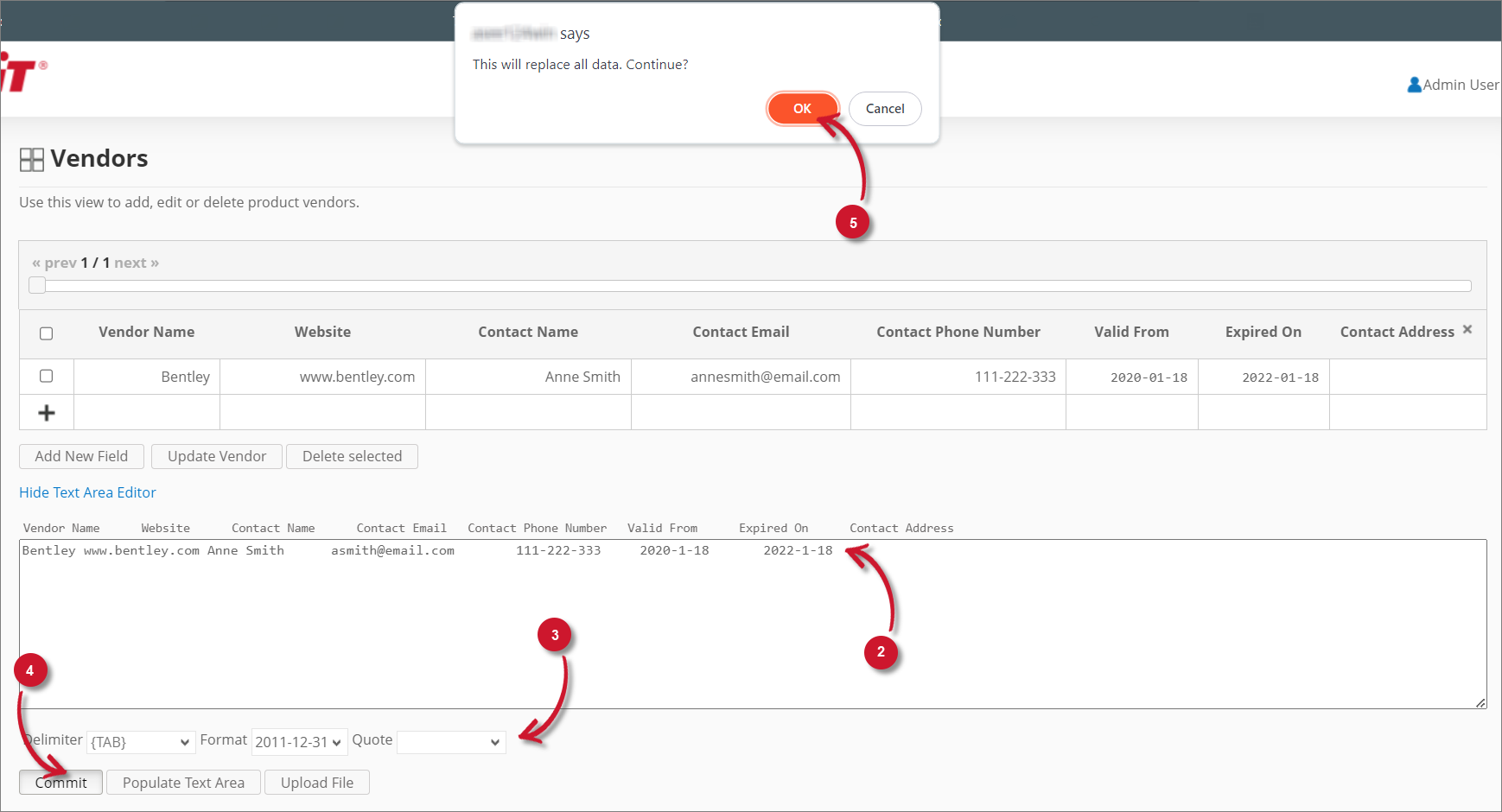Check the Bentley vendor row checkbox

pyautogui.click(x=47, y=377)
